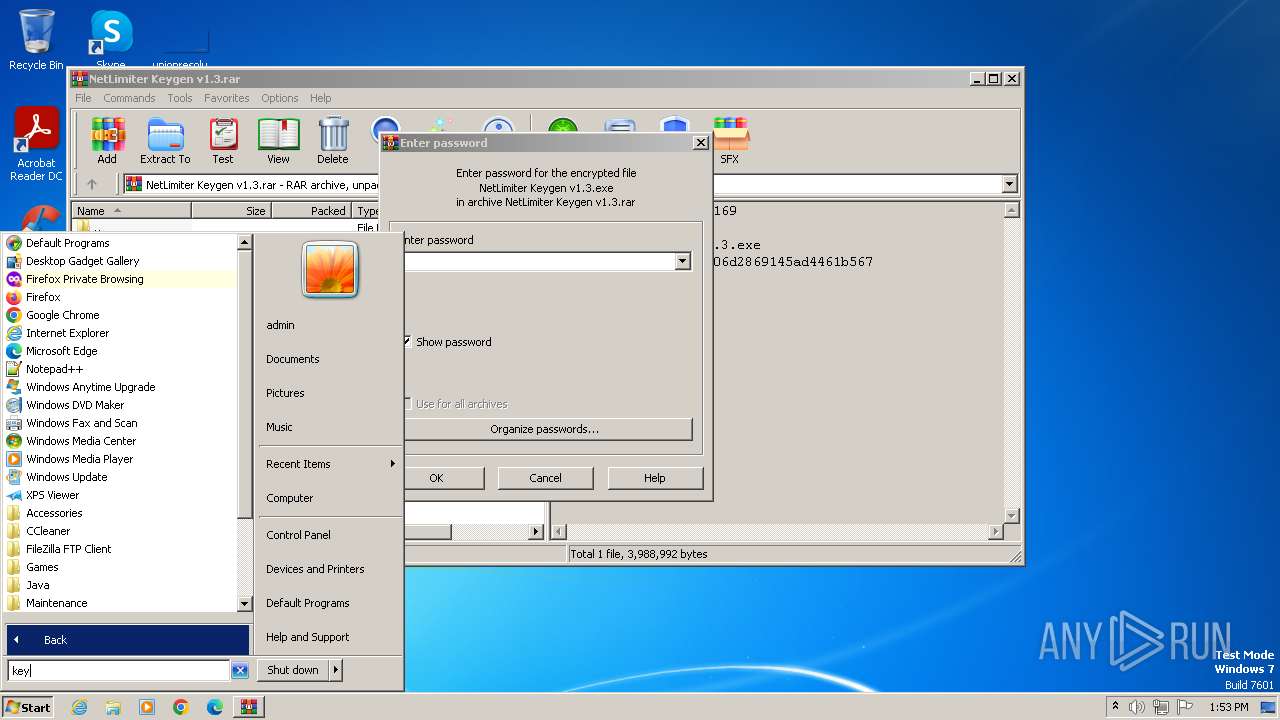The height and width of the screenshot is (720, 1280).
Task: Open Notepad++ from Start menu list
Action: (x=121, y=369)
